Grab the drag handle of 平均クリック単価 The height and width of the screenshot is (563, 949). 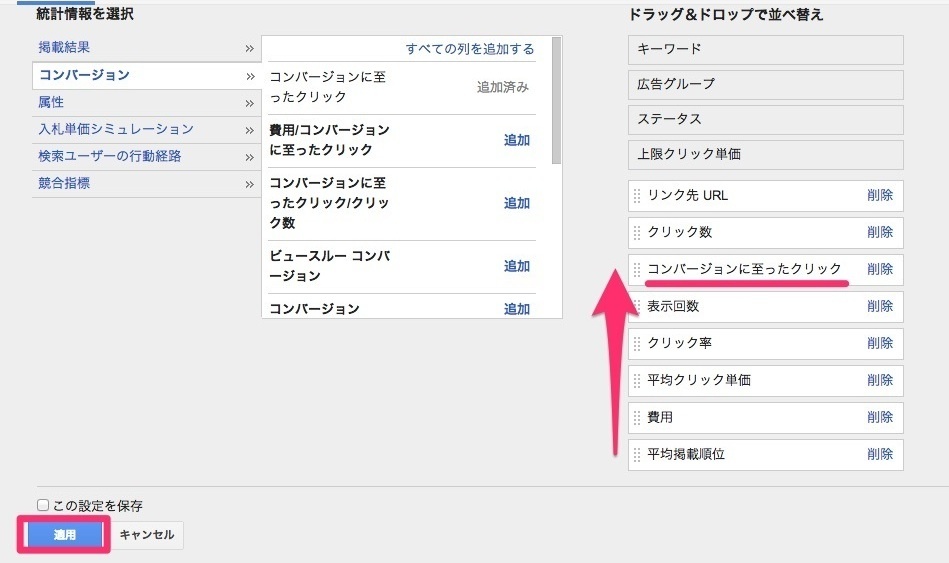pyautogui.click(x=637, y=381)
